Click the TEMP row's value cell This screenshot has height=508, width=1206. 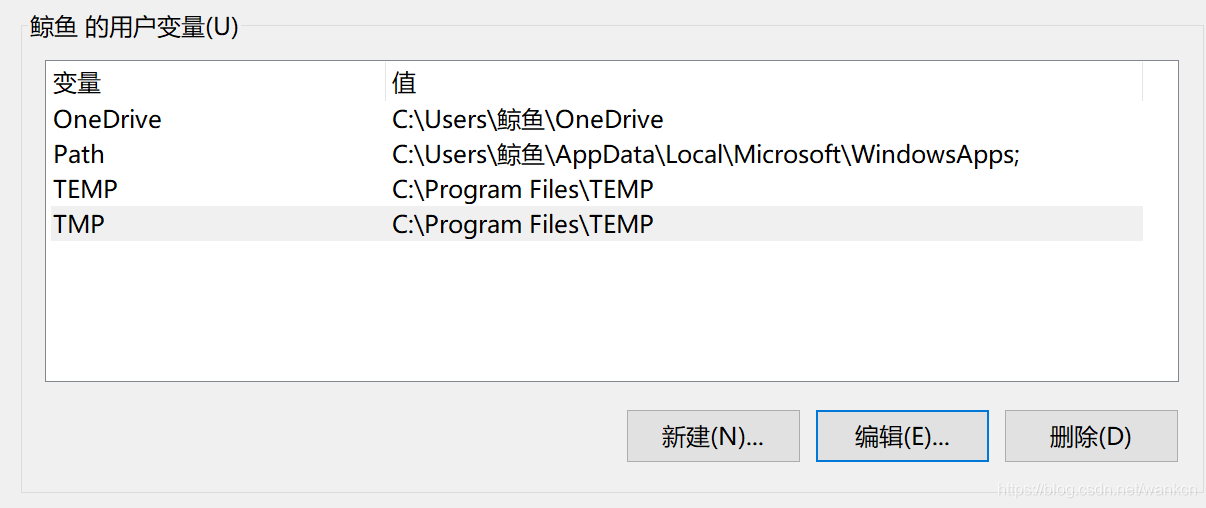[522, 189]
